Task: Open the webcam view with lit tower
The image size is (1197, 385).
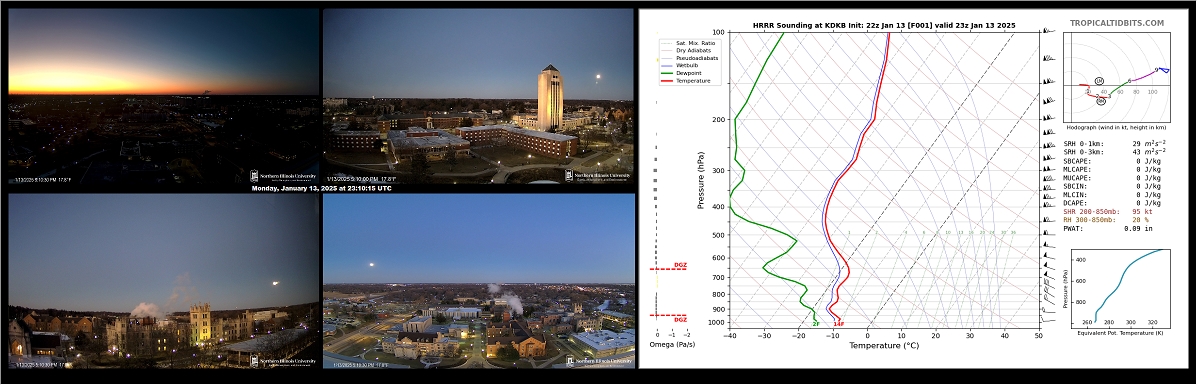Action: [479, 96]
